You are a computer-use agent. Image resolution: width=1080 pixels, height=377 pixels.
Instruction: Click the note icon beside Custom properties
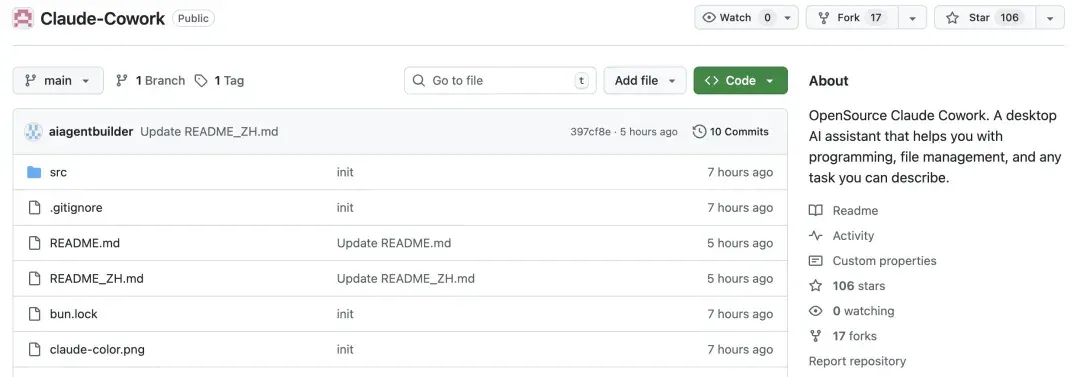pos(816,261)
